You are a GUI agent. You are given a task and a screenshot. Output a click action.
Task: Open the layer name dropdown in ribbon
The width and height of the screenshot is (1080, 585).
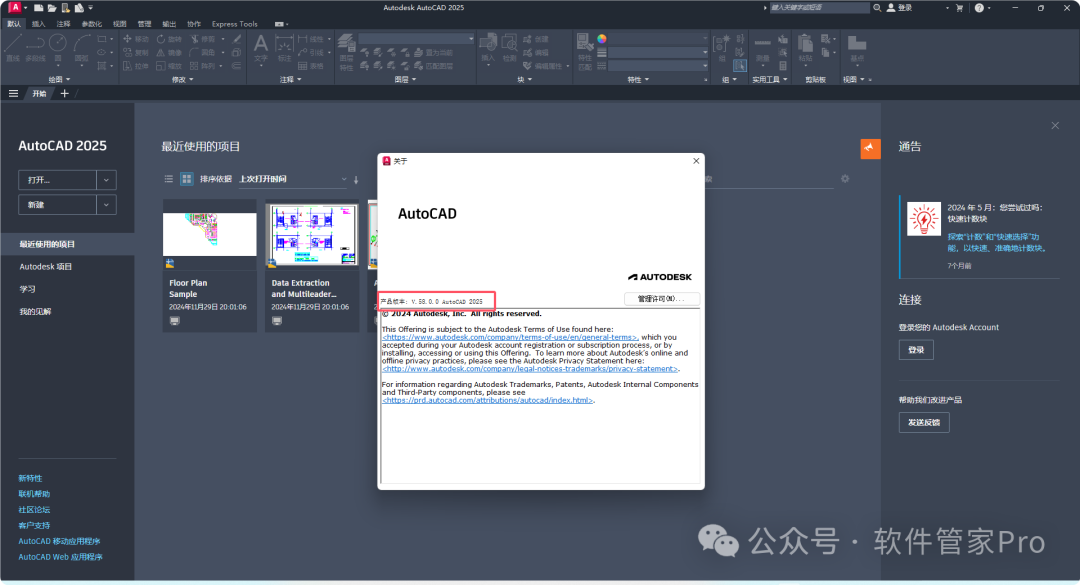coord(416,39)
